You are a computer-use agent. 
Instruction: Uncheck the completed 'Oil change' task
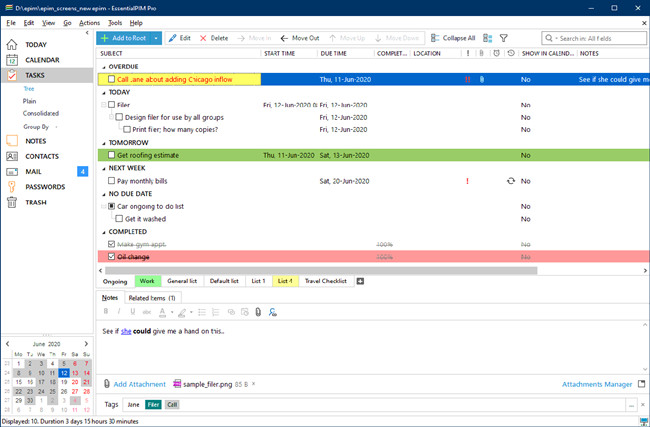point(111,257)
